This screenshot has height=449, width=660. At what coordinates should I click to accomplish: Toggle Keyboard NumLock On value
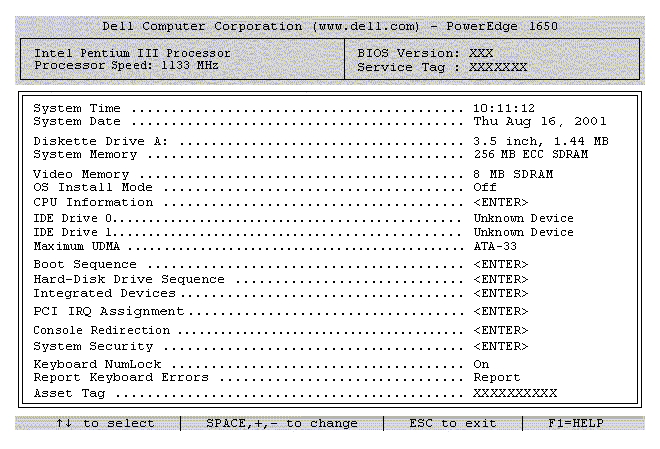481,364
